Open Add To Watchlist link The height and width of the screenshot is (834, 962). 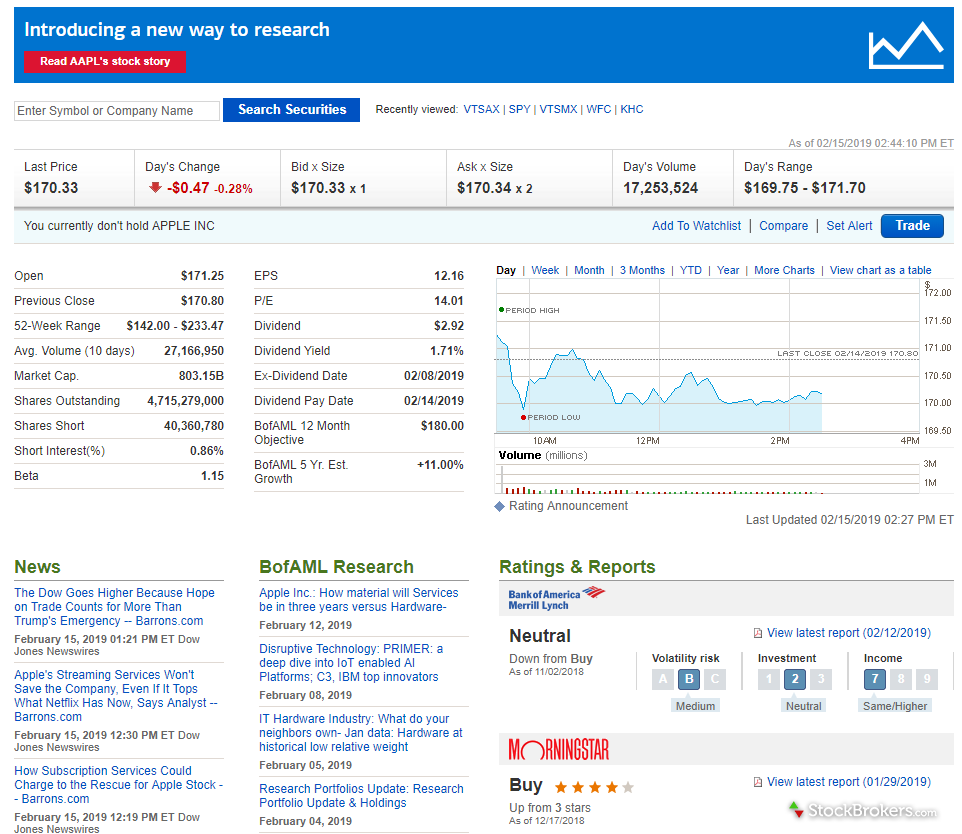[x=696, y=226]
